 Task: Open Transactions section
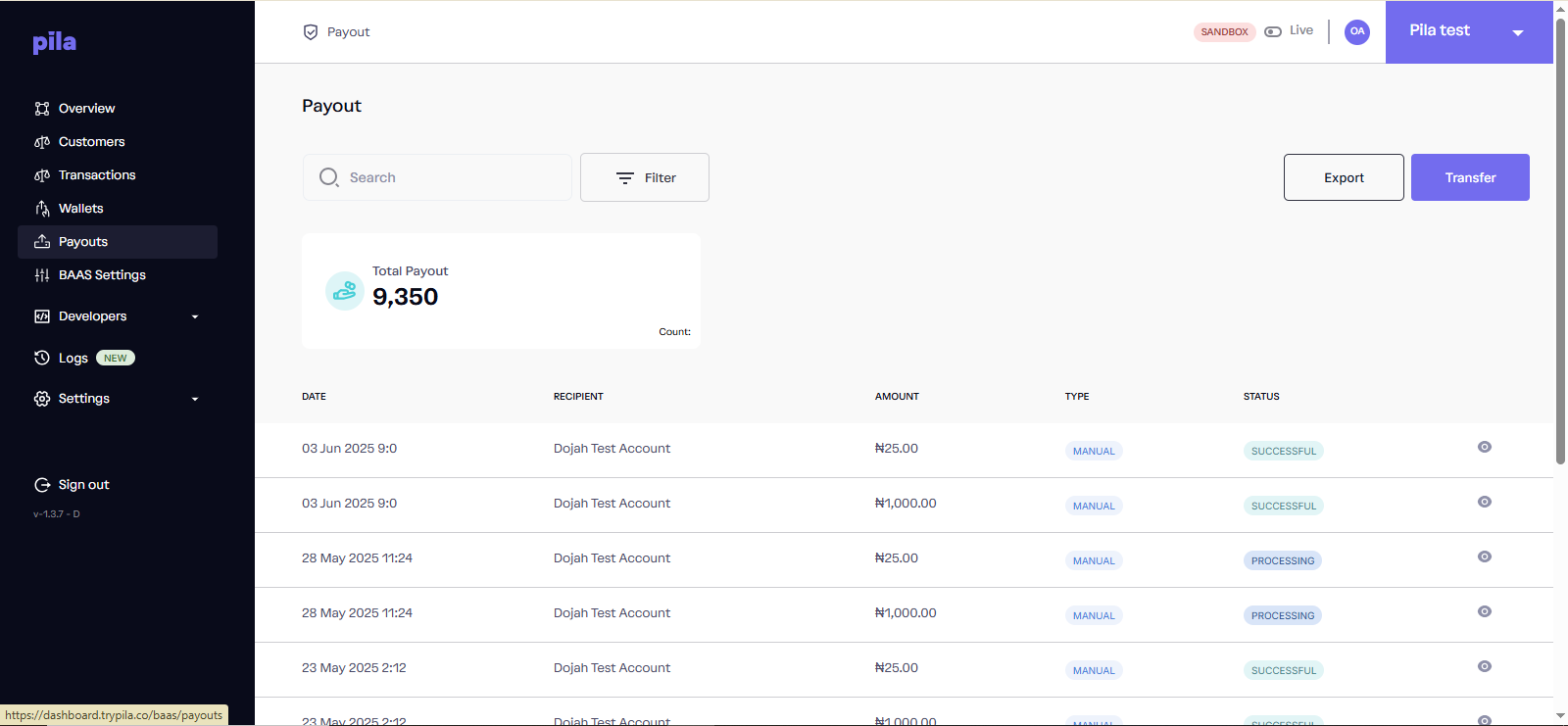pos(97,175)
